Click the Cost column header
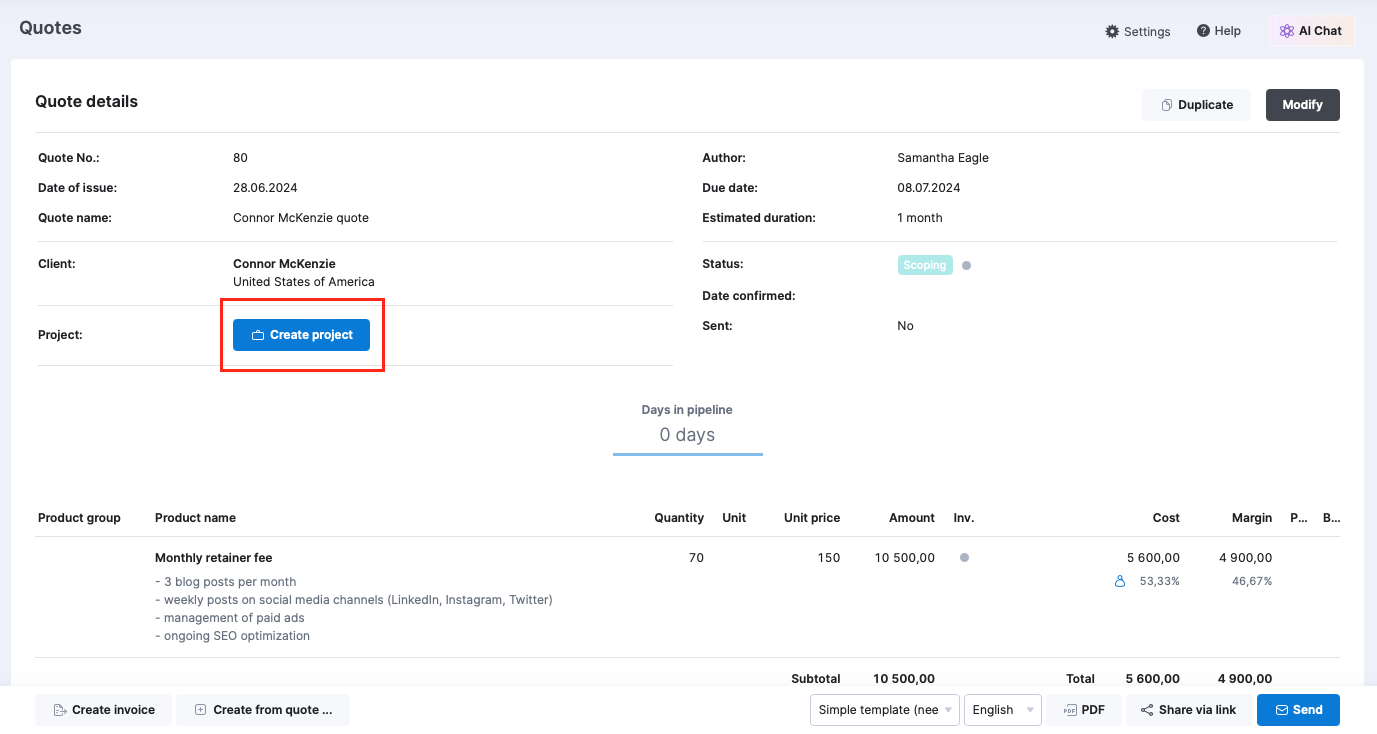This screenshot has height=734, width=1377. point(1166,518)
